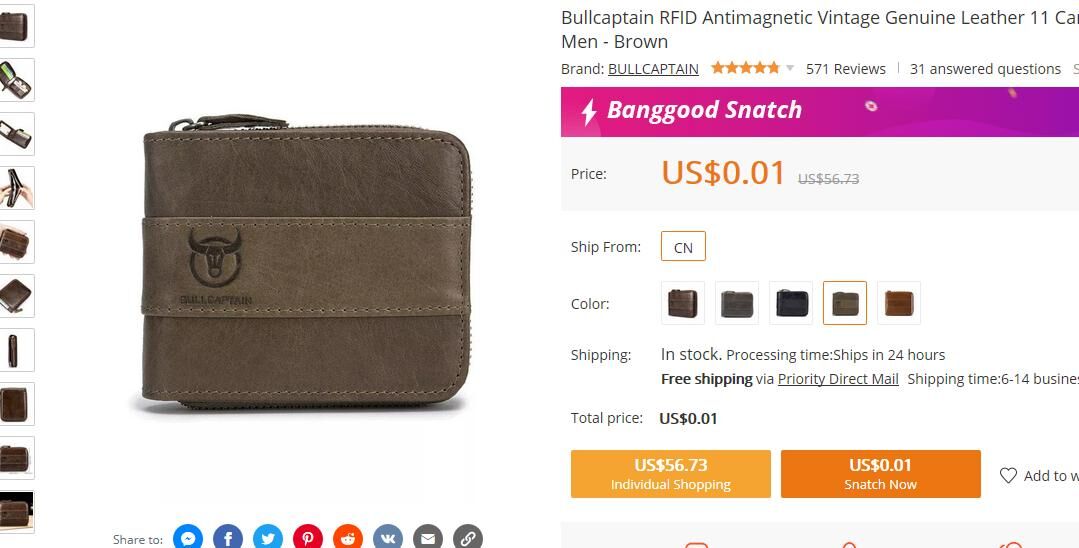Select CN ship-from option
The image size is (1079, 548).
click(683, 246)
